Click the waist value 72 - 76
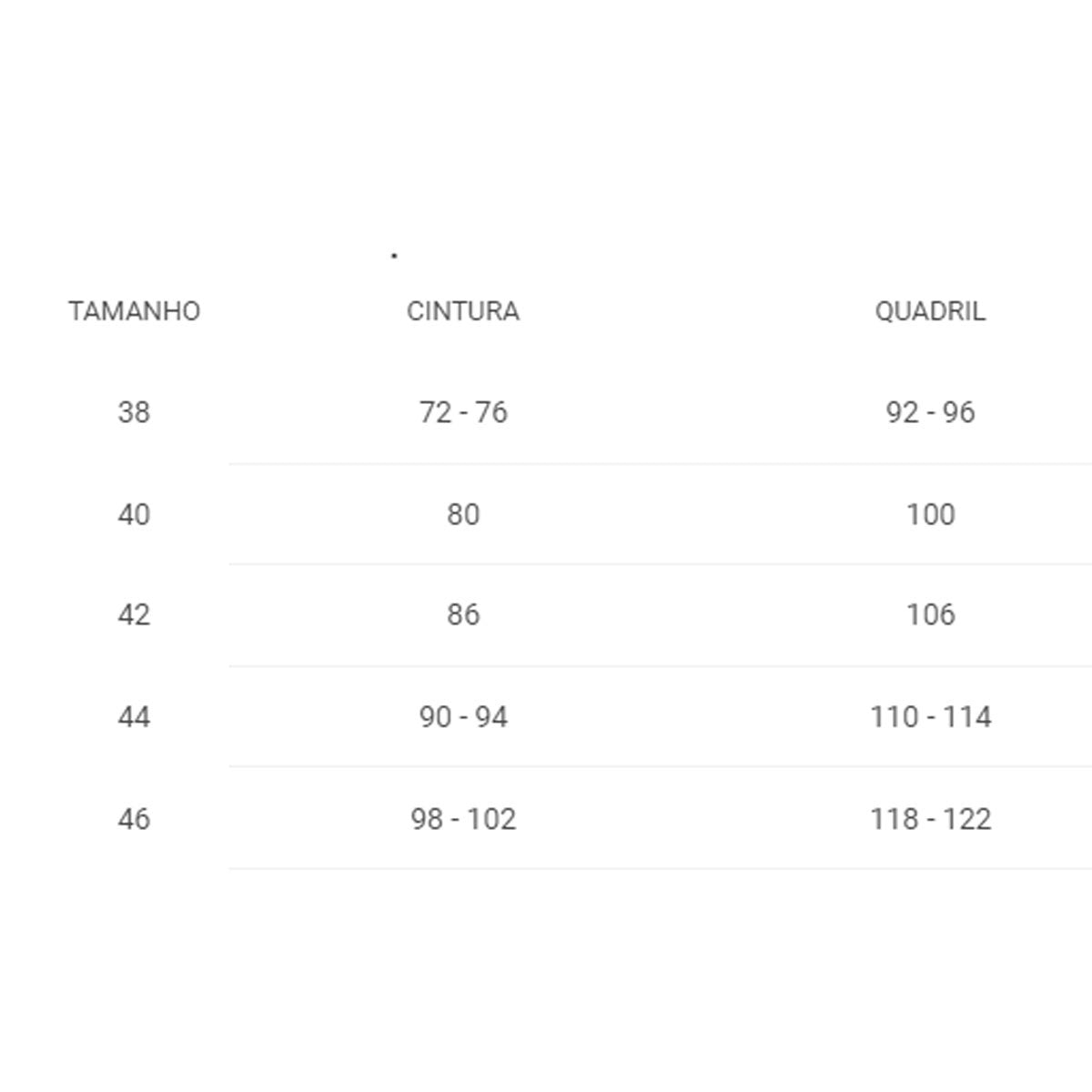 (x=463, y=412)
